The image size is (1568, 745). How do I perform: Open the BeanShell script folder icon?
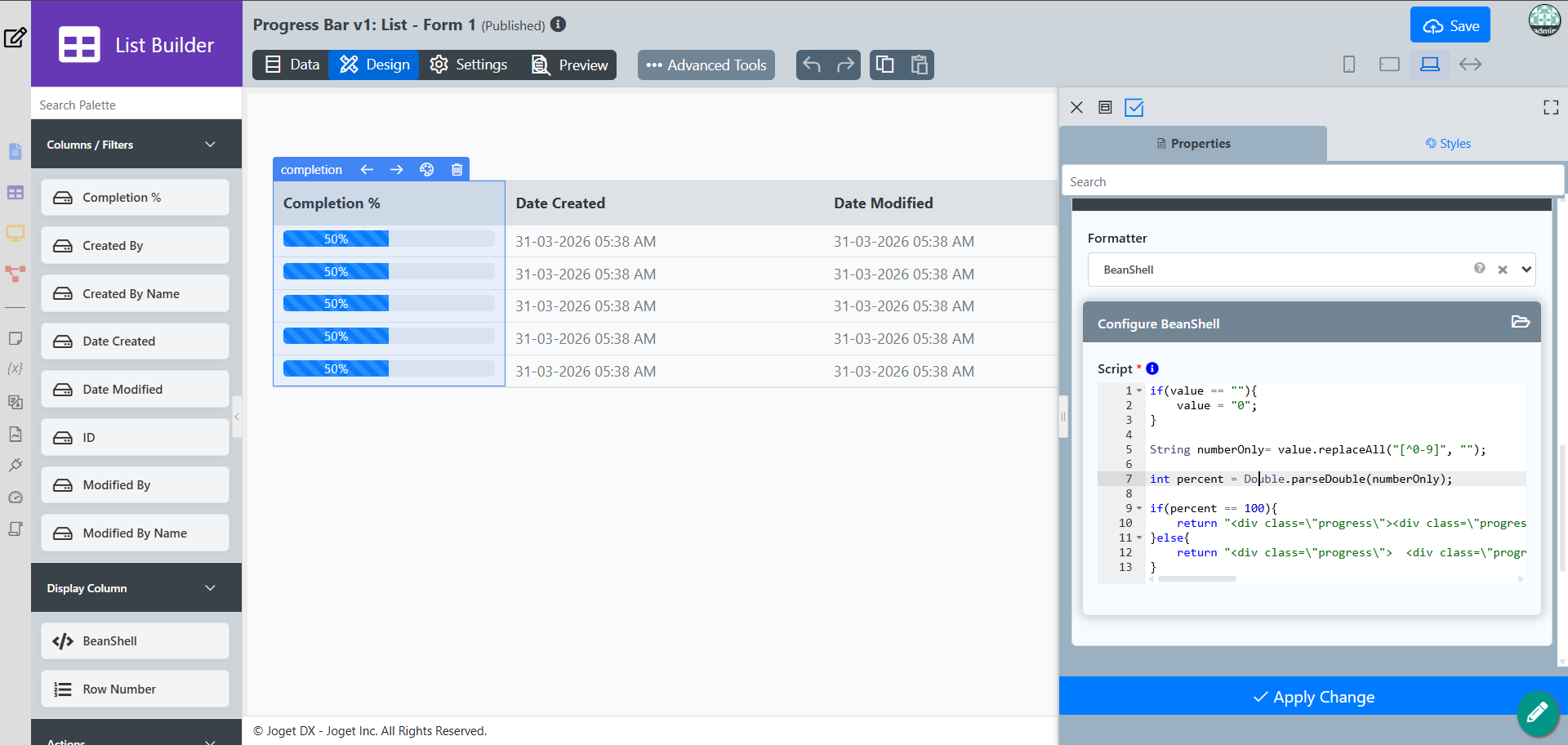[1520, 322]
